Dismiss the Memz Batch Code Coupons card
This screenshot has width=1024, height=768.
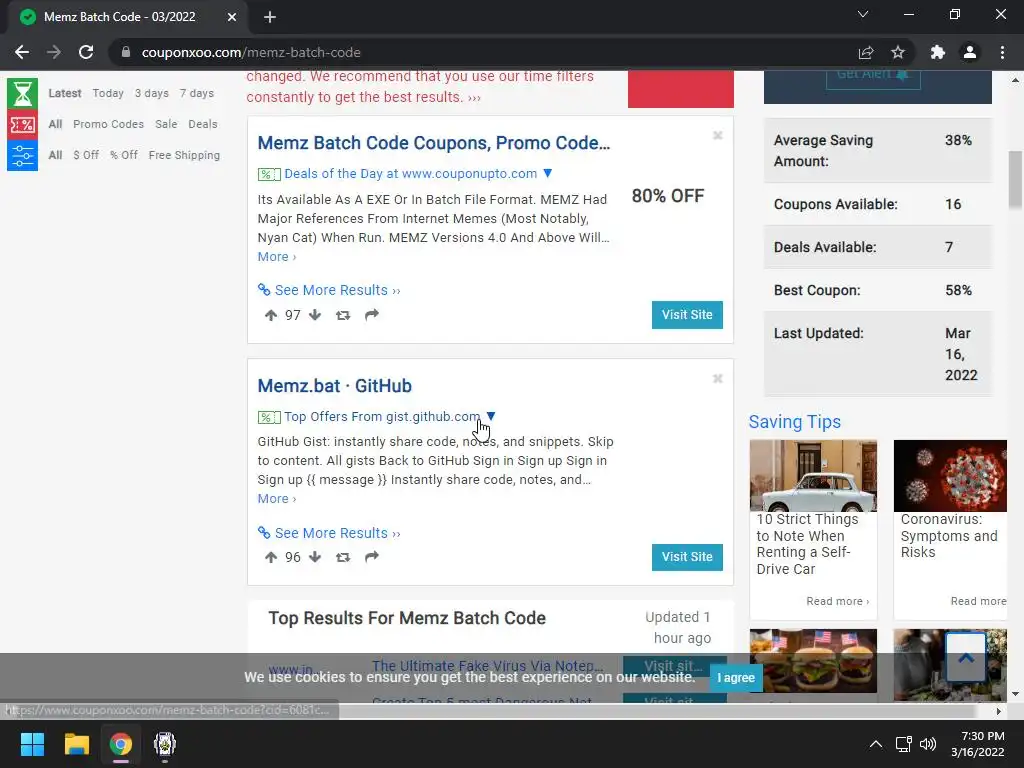coord(718,136)
